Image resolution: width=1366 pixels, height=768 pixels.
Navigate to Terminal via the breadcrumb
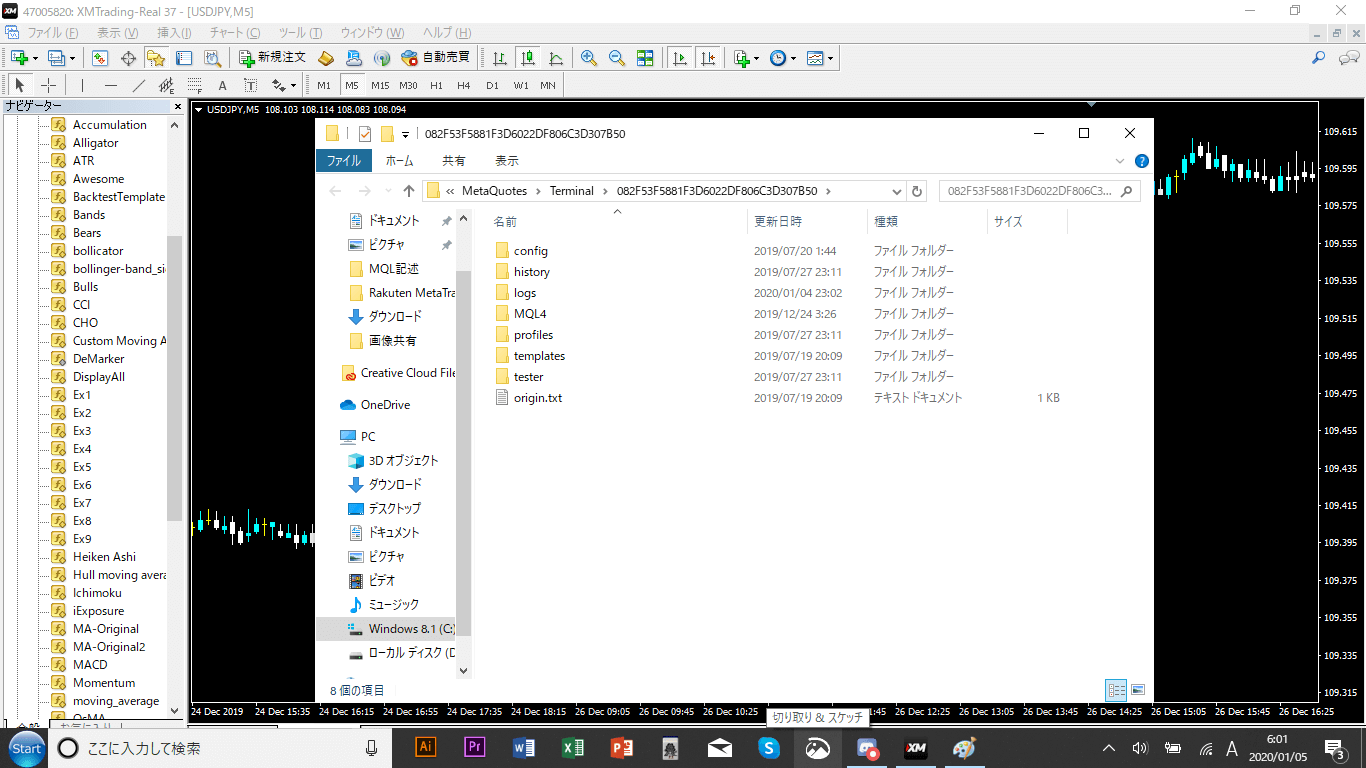coord(571,190)
